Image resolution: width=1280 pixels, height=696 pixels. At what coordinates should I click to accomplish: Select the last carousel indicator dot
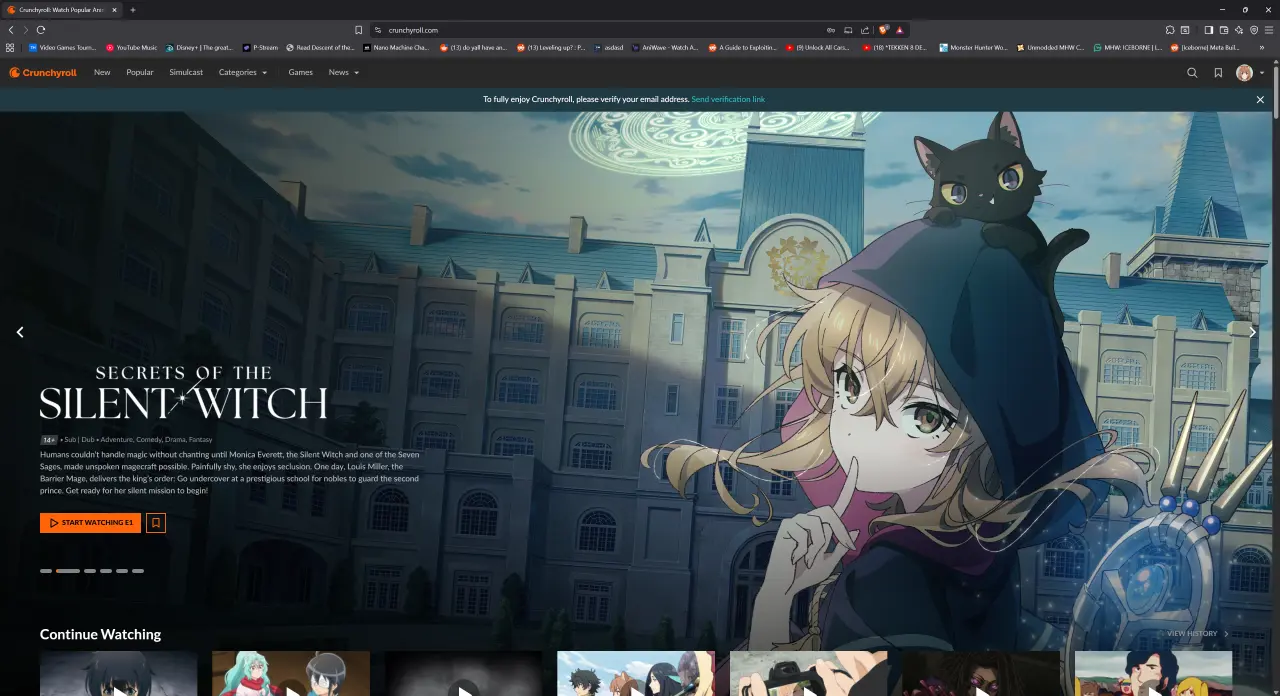[138, 570]
